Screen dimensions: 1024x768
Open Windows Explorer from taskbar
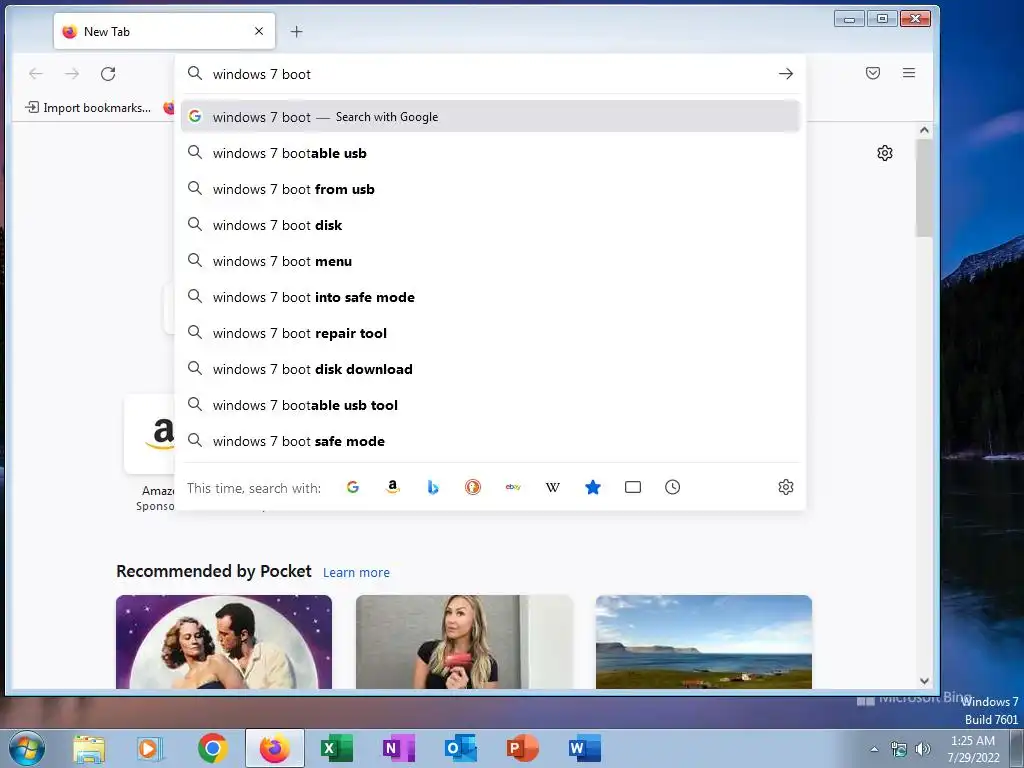(89, 748)
